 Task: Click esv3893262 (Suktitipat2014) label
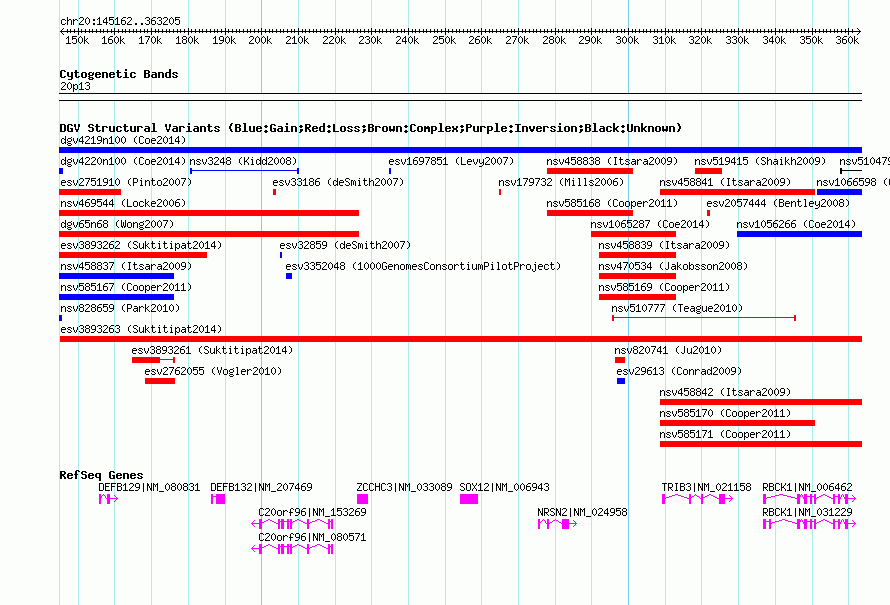pos(141,245)
